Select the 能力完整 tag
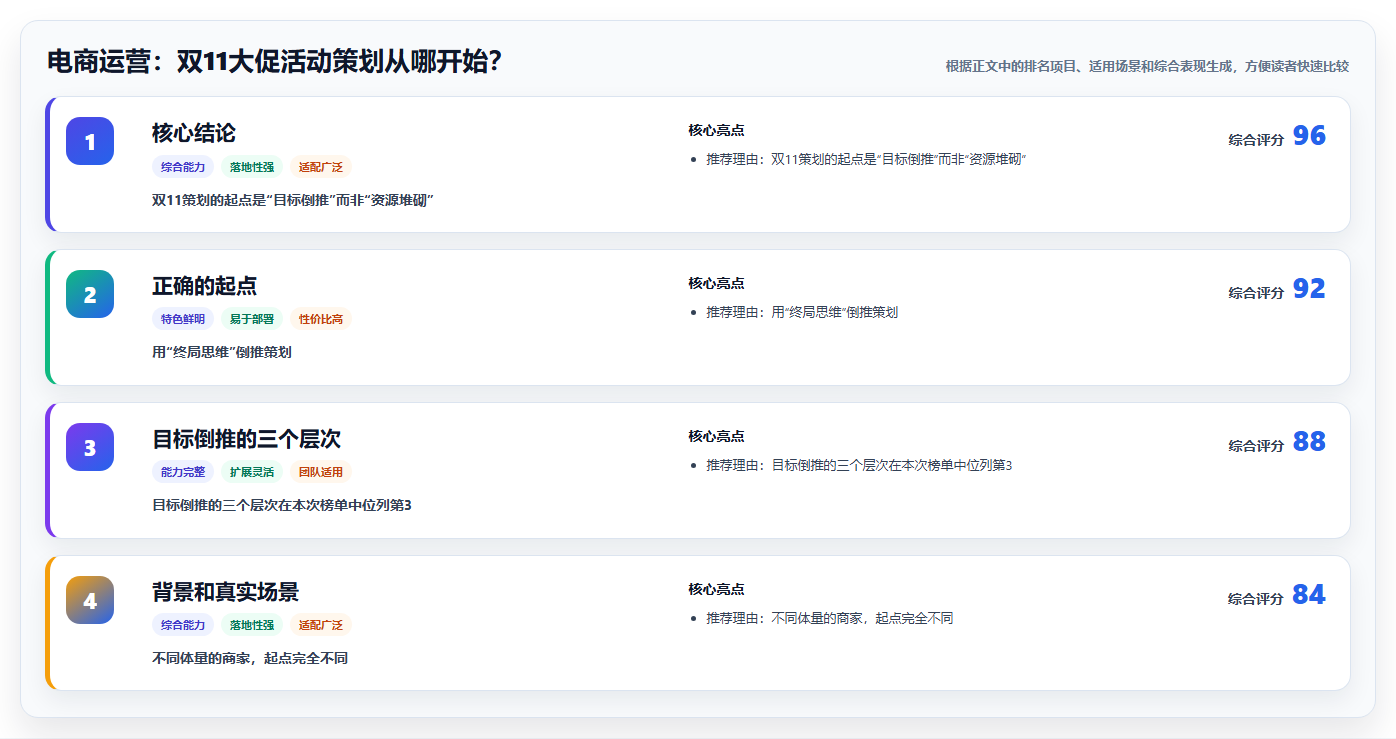This screenshot has height=739, width=1396. click(x=183, y=472)
